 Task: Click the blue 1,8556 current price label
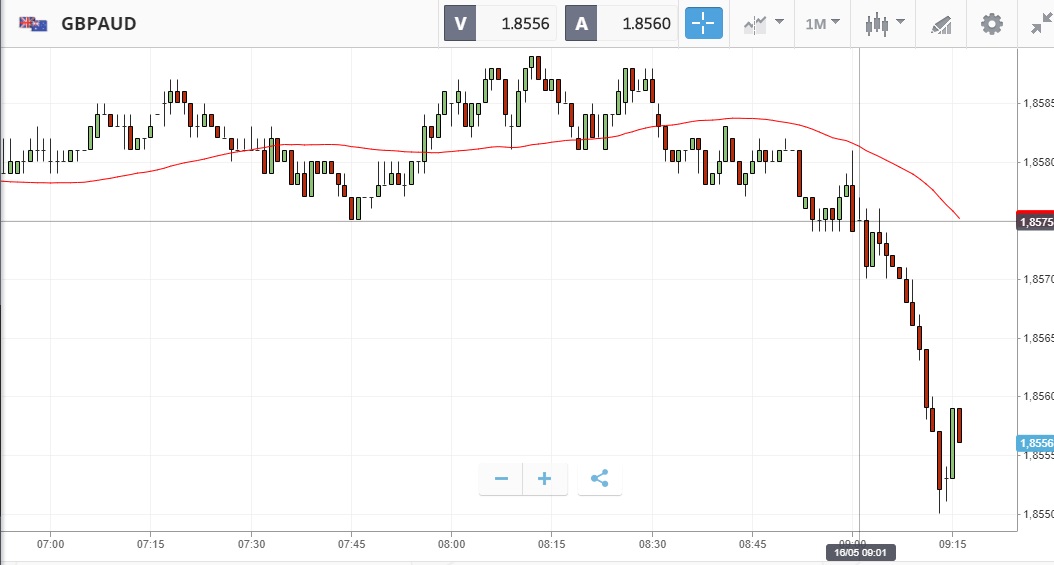click(1034, 443)
